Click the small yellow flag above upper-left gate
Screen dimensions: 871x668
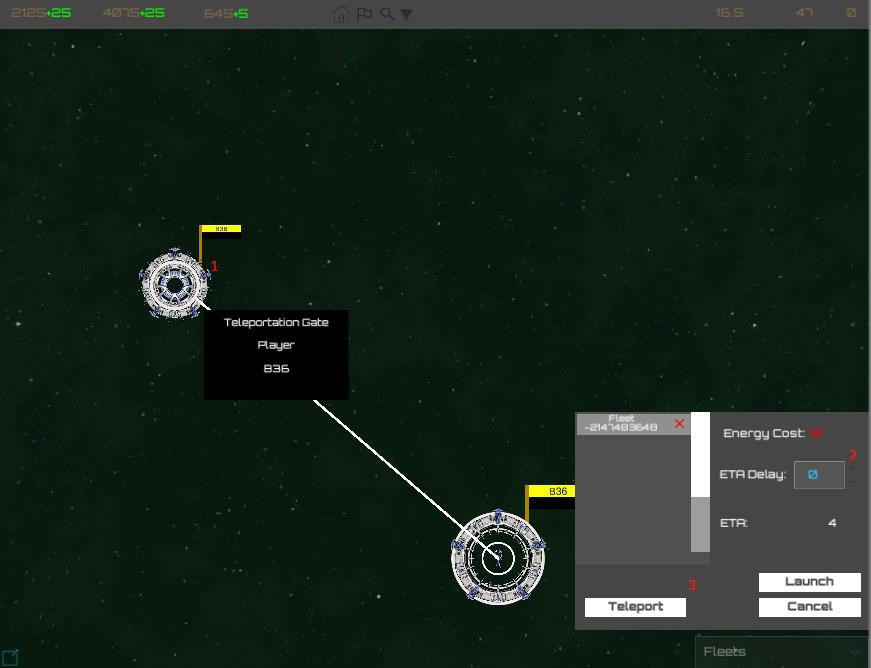[221, 229]
